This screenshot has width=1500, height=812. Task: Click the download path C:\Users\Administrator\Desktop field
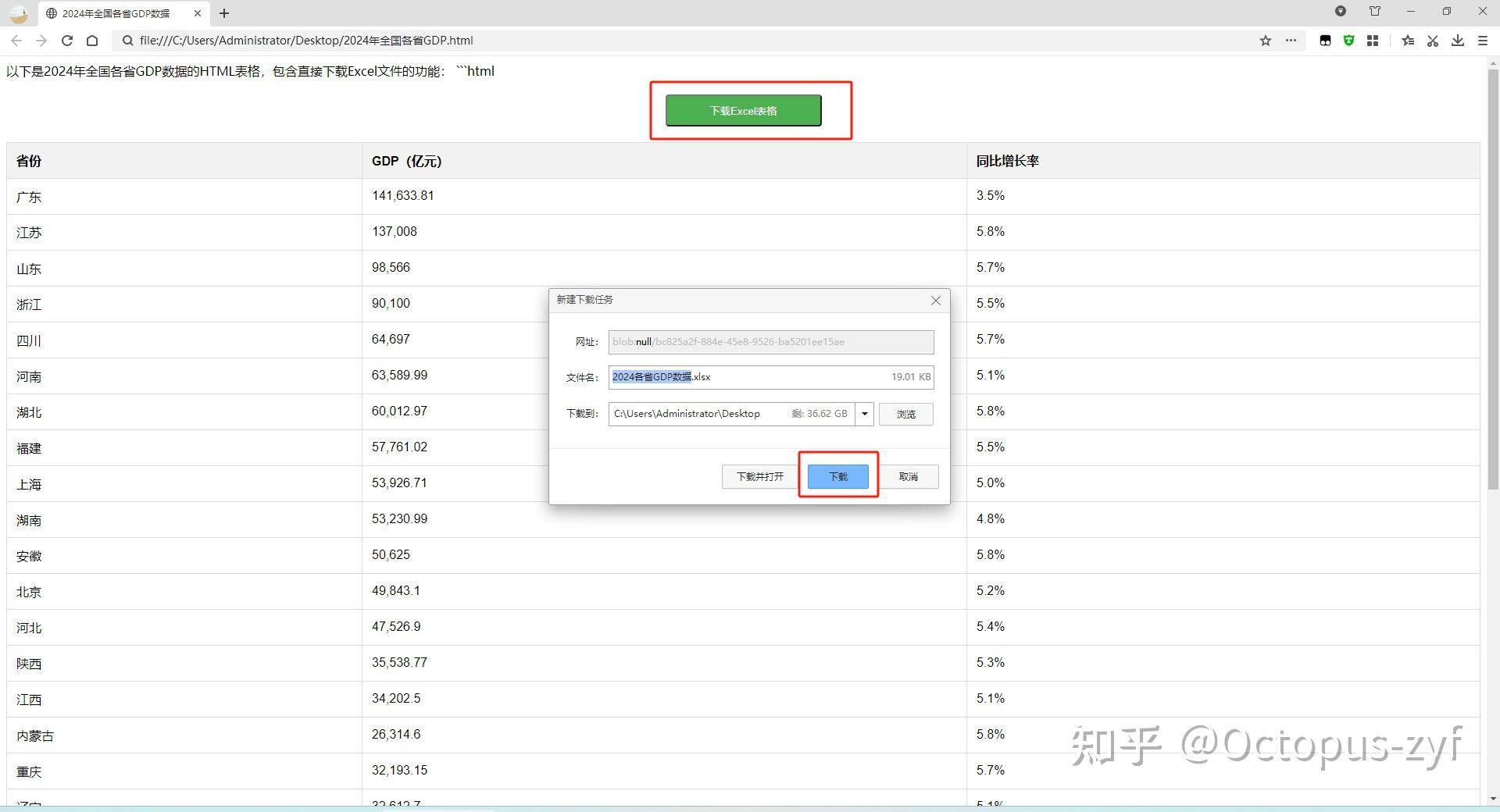click(x=731, y=414)
